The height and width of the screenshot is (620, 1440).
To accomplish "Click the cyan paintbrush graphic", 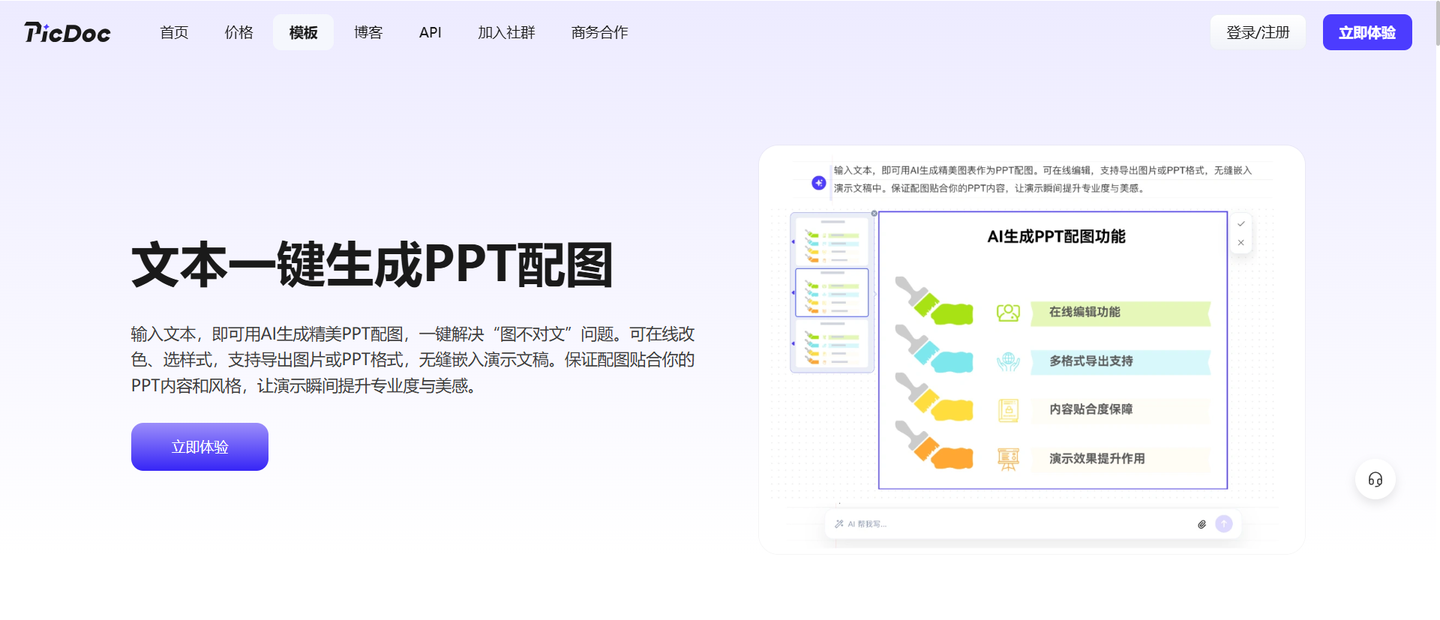I will 935,349.
